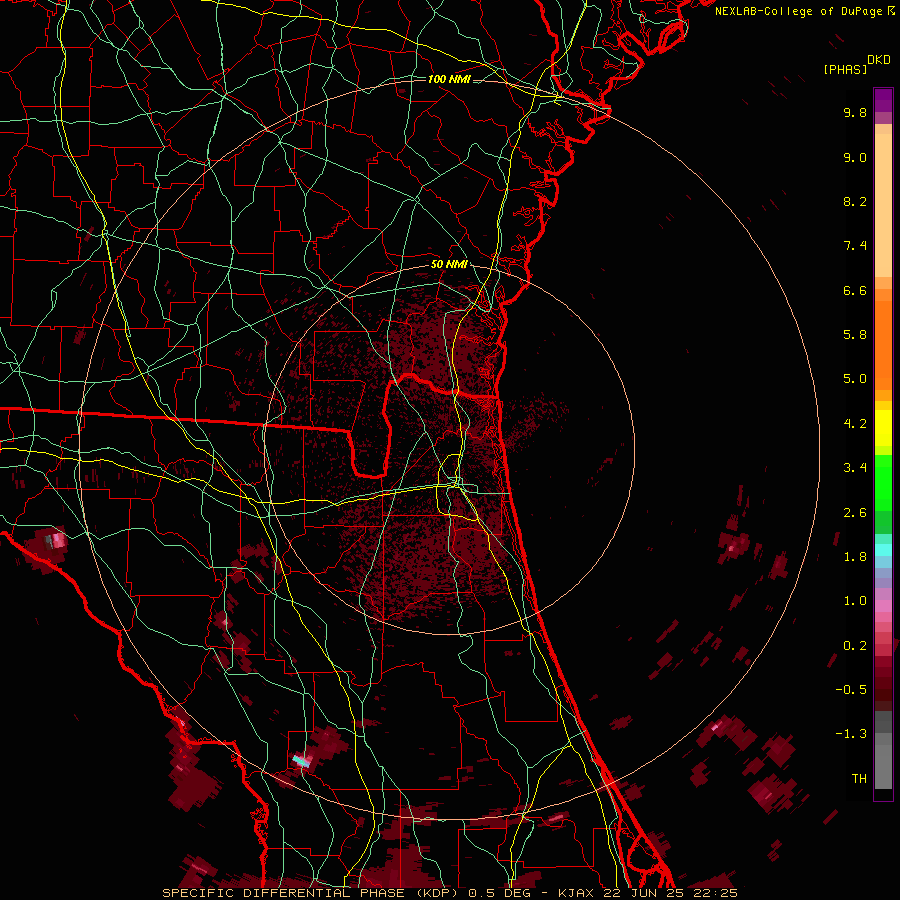Click the 100 NMI range ring label
The height and width of the screenshot is (900, 900).
pyautogui.click(x=449, y=79)
